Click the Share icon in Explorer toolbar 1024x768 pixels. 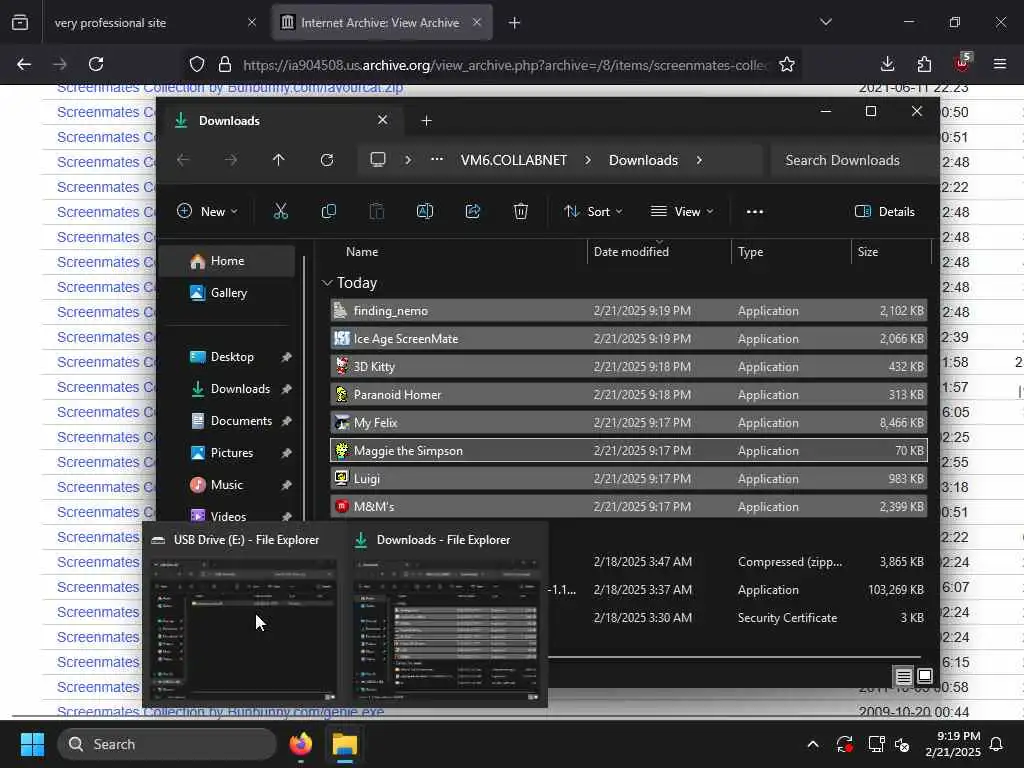click(473, 211)
